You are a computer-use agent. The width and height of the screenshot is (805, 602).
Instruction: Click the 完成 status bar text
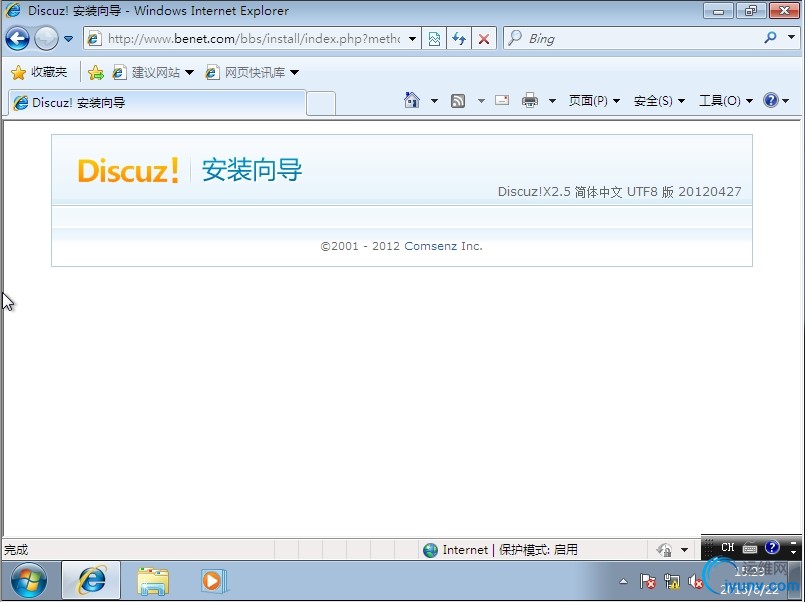16,550
